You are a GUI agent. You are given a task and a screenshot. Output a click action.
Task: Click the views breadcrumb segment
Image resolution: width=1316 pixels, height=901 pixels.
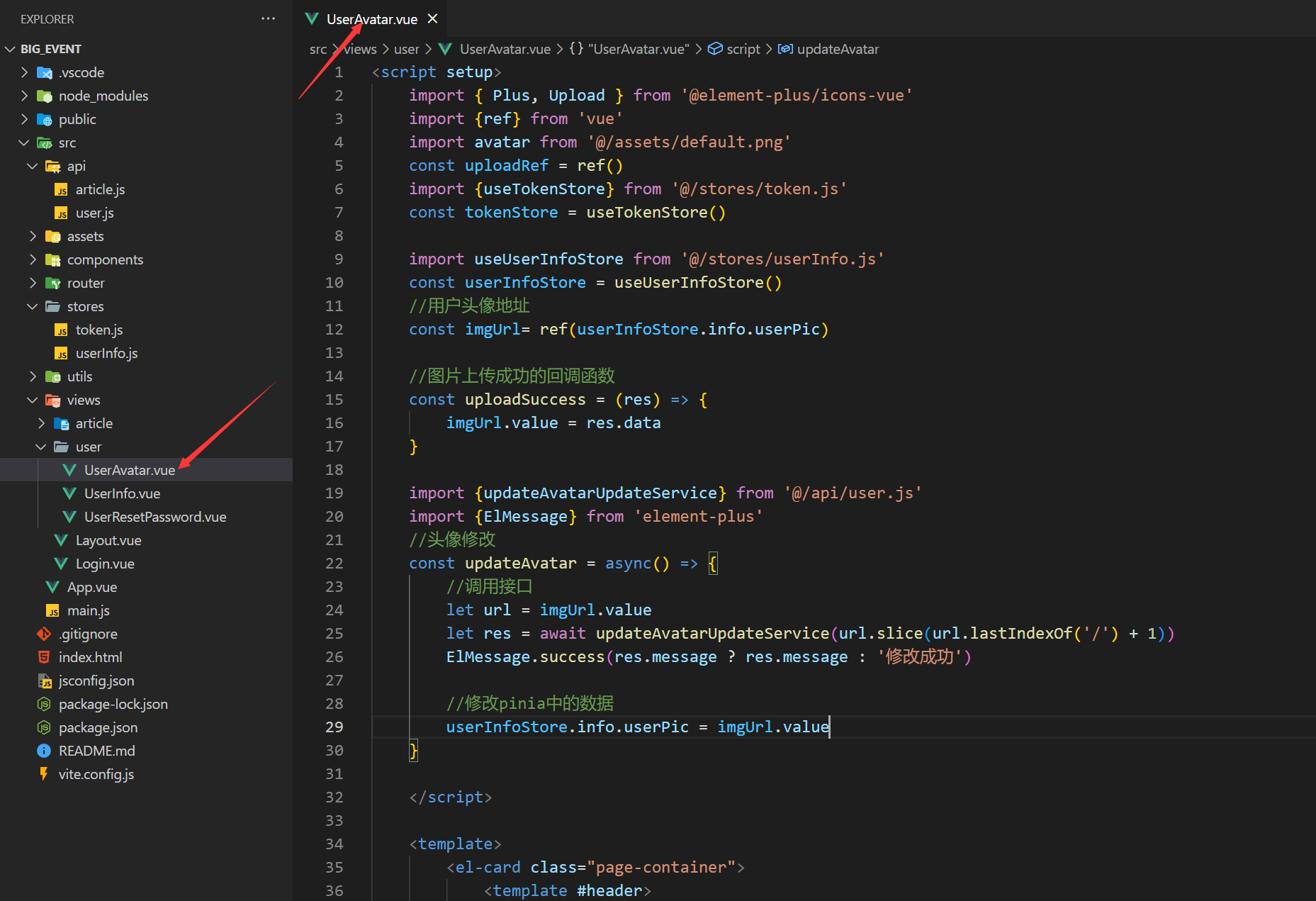(360, 49)
